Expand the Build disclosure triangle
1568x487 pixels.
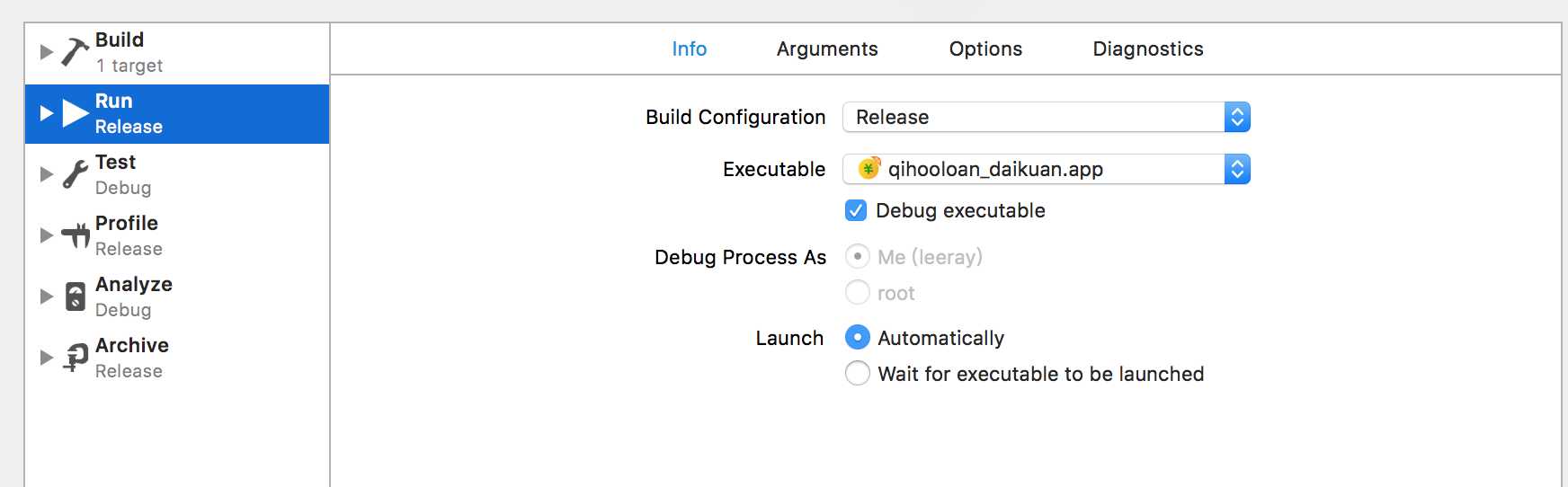pos(47,52)
